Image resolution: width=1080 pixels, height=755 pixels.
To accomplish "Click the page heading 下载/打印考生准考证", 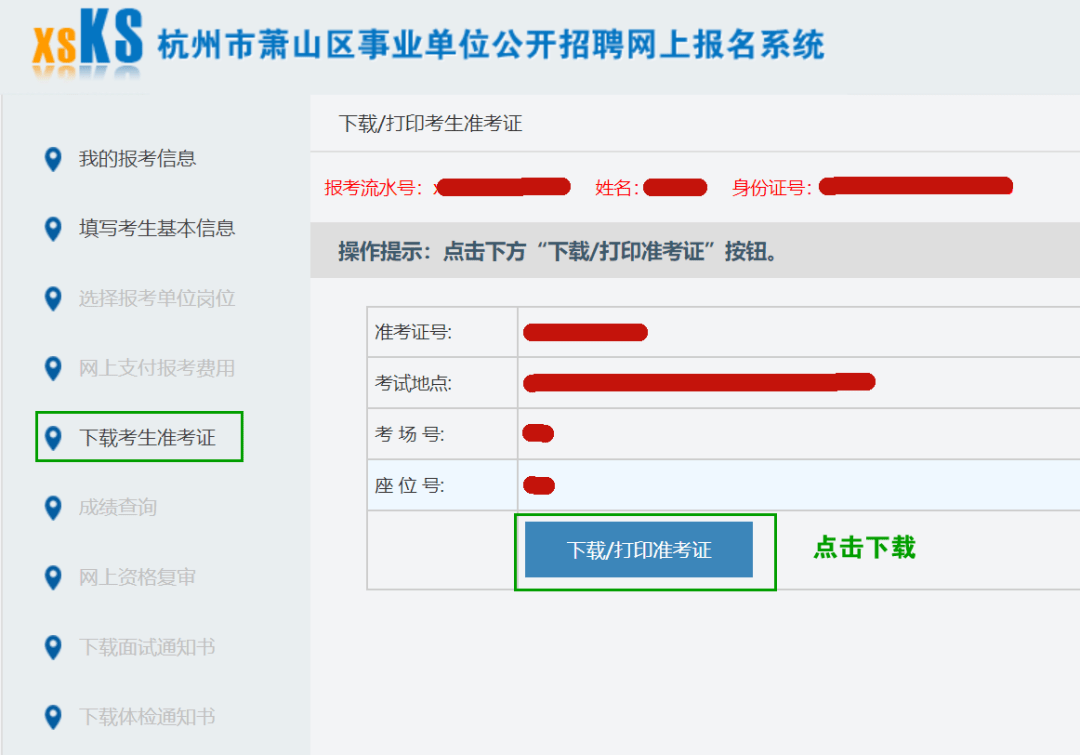I will (430, 123).
